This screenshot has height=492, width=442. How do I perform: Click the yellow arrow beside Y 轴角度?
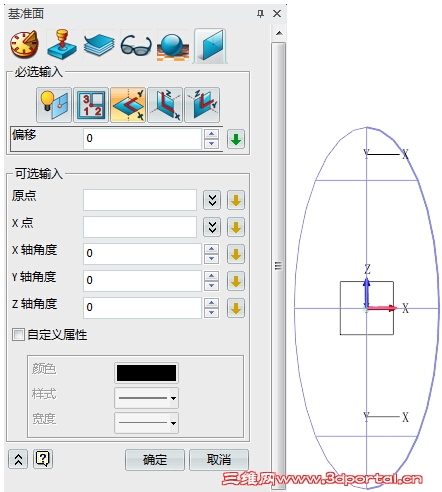click(x=236, y=281)
